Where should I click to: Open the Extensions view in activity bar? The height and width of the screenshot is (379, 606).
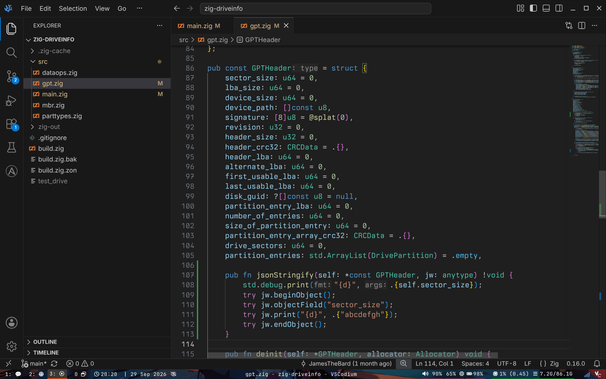[12, 124]
